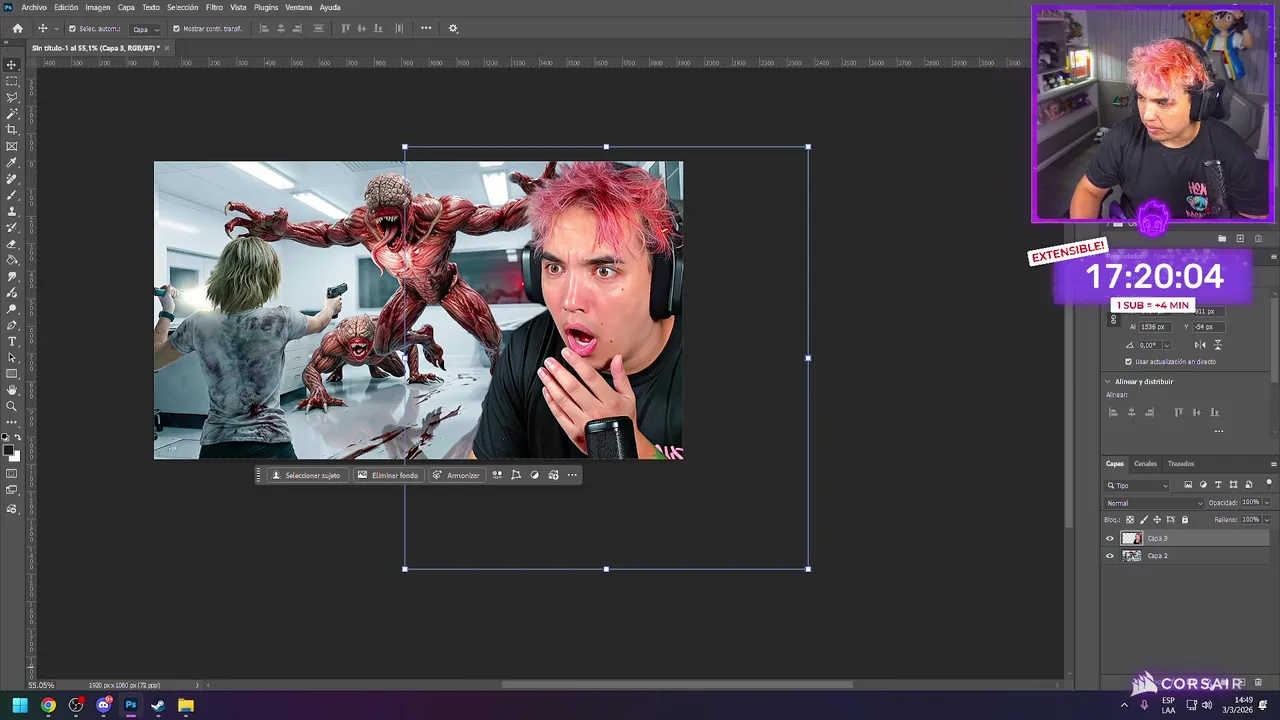The width and height of the screenshot is (1280, 720).
Task: Open Windows Start button
Action: (x=20, y=705)
